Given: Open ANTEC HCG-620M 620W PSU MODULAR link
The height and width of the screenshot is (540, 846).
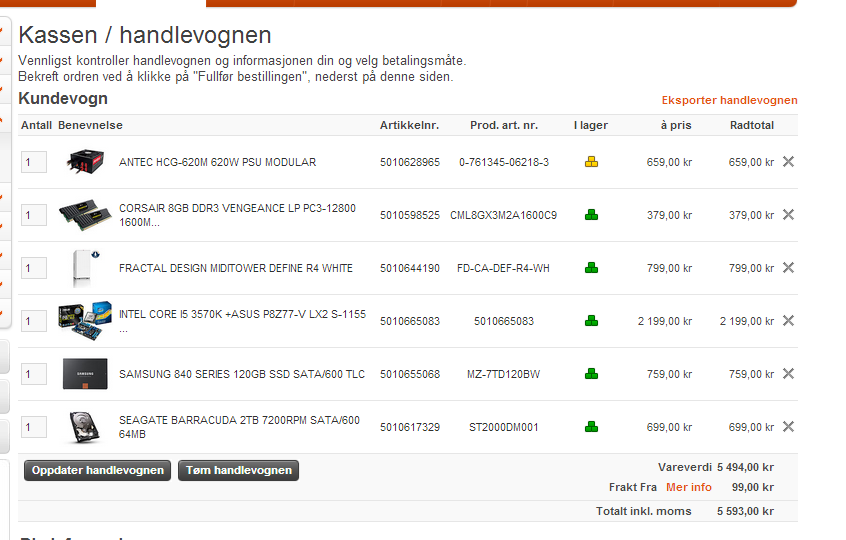Looking at the screenshot, I should pyautogui.click(x=217, y=162).
